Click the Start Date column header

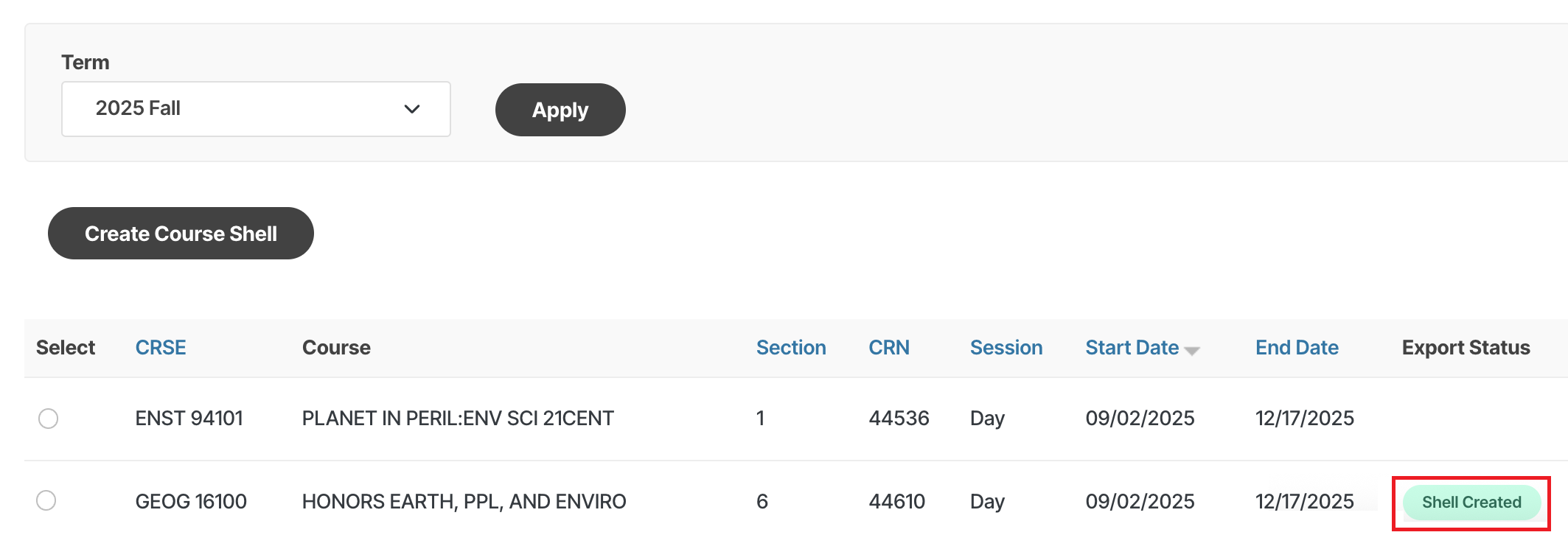(1132, 348)
